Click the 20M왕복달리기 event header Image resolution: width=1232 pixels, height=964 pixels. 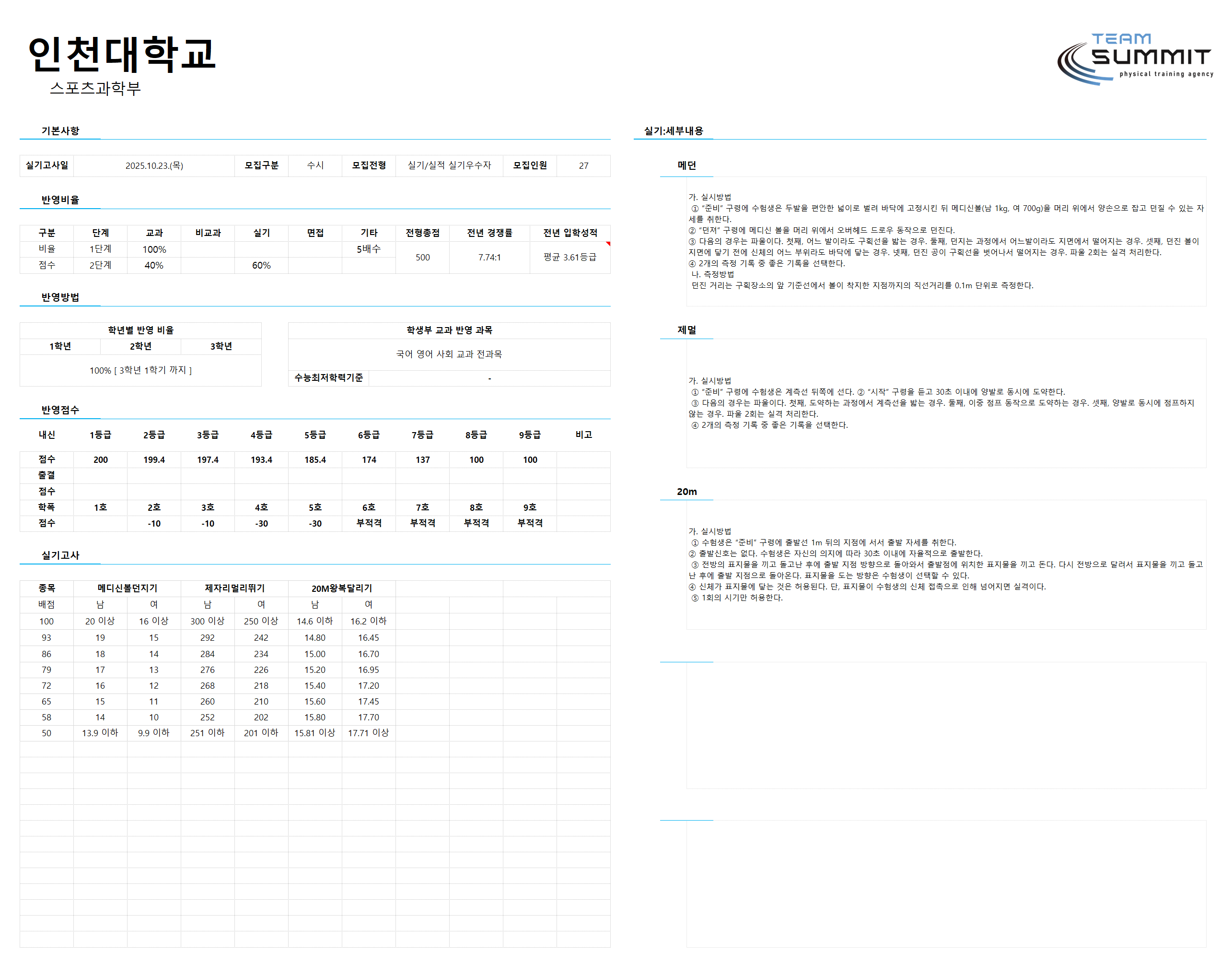(342, 588)
